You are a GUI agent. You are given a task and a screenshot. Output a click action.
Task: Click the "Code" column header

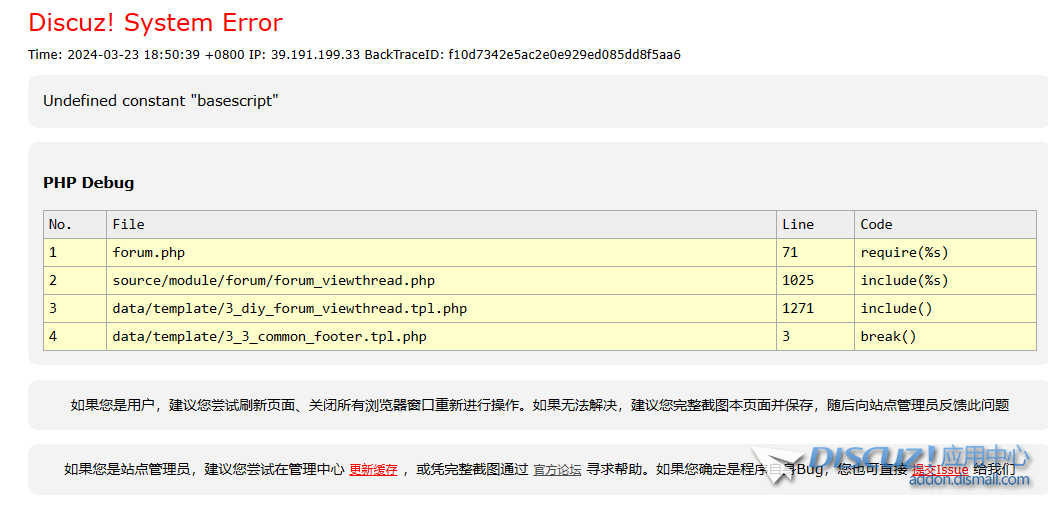coord(876,225)
